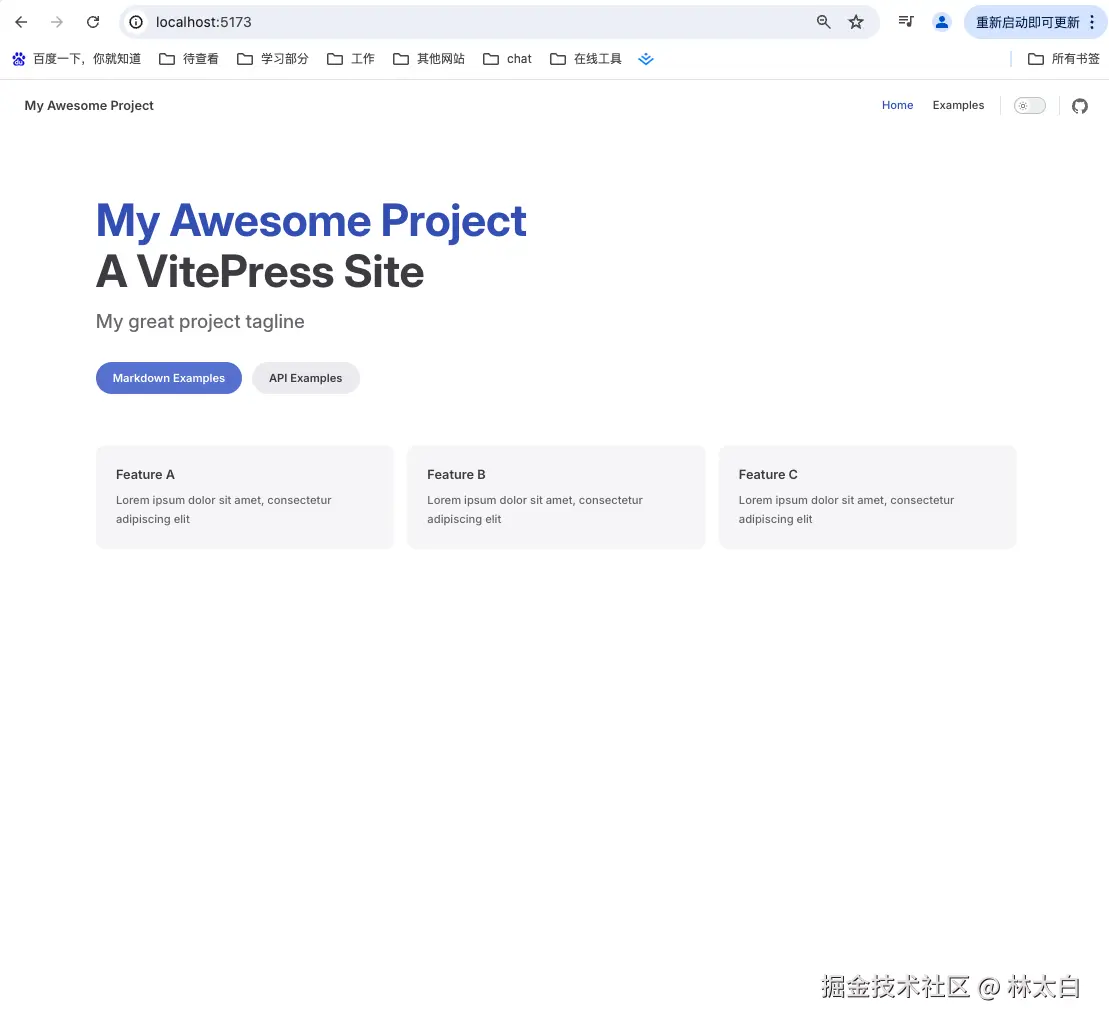Toggle dark mode appearance switch
This screenshot has height=1028, width=1109.
1029,105
